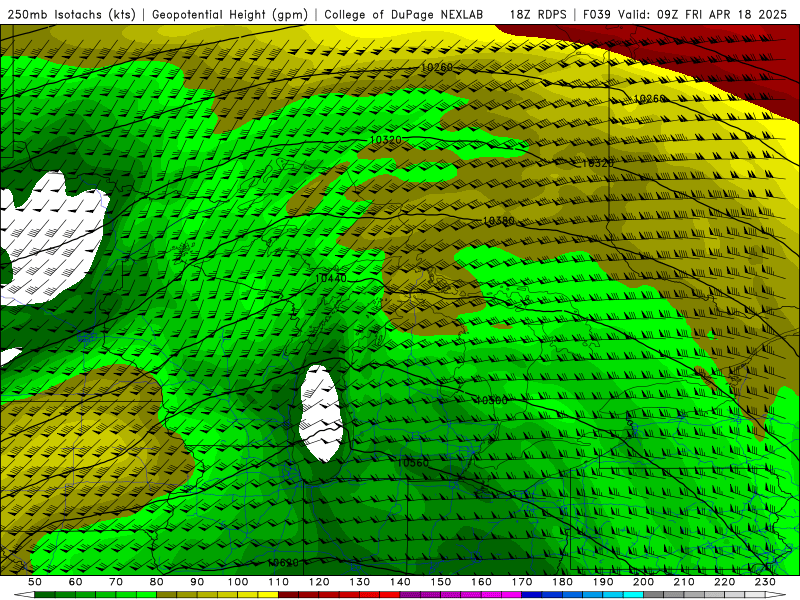Click the 10560 height contour label

click(x=413, y=463)
